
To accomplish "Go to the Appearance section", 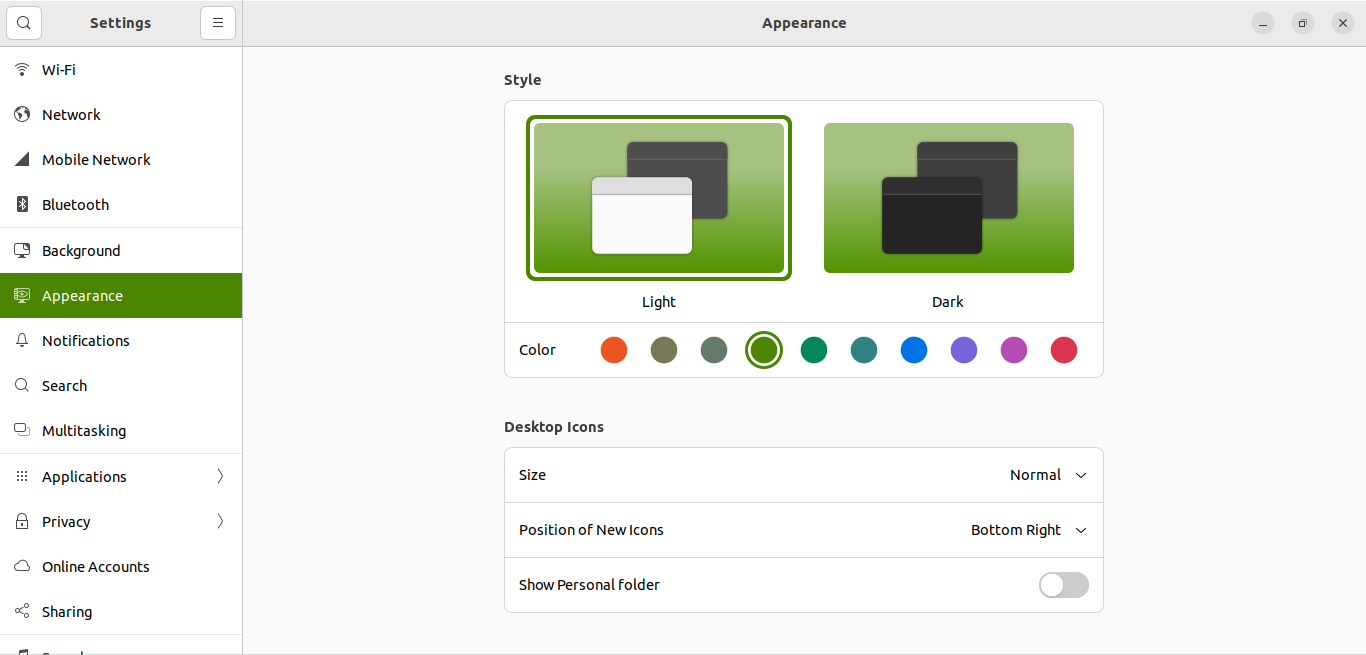I will (x=82, y=295).
